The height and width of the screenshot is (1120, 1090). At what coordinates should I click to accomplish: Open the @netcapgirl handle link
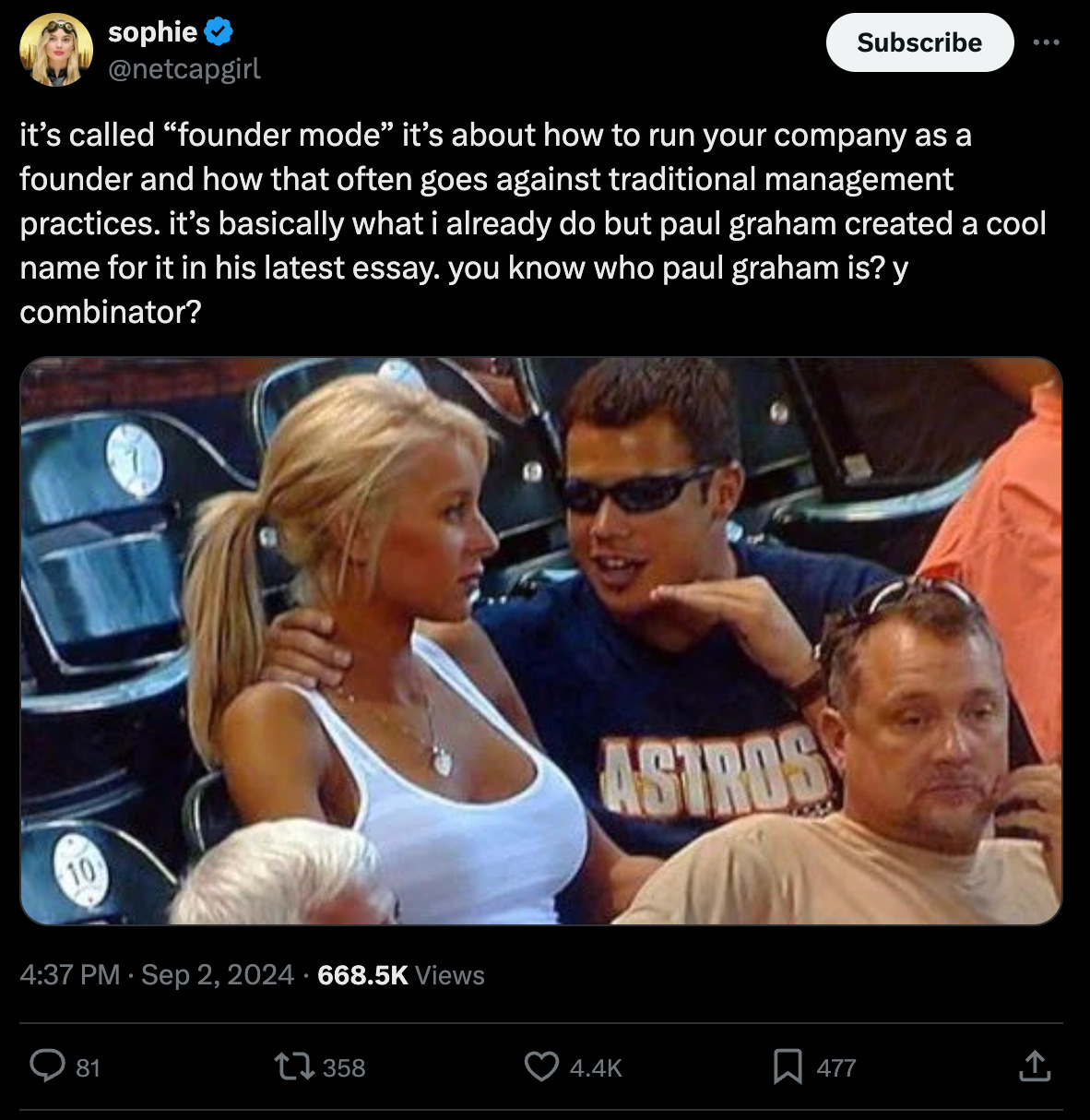[184, 68]
